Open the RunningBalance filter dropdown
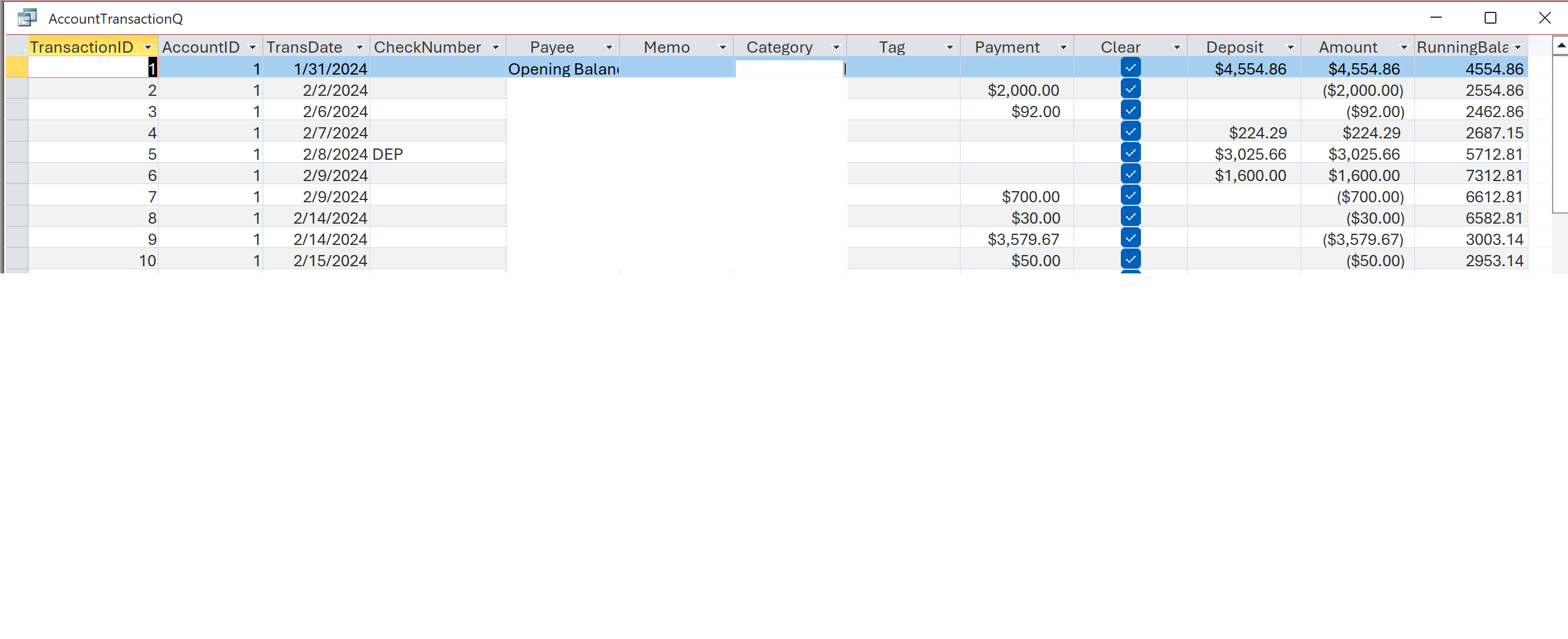The image size is (1568, 639). click(1519, 46)
